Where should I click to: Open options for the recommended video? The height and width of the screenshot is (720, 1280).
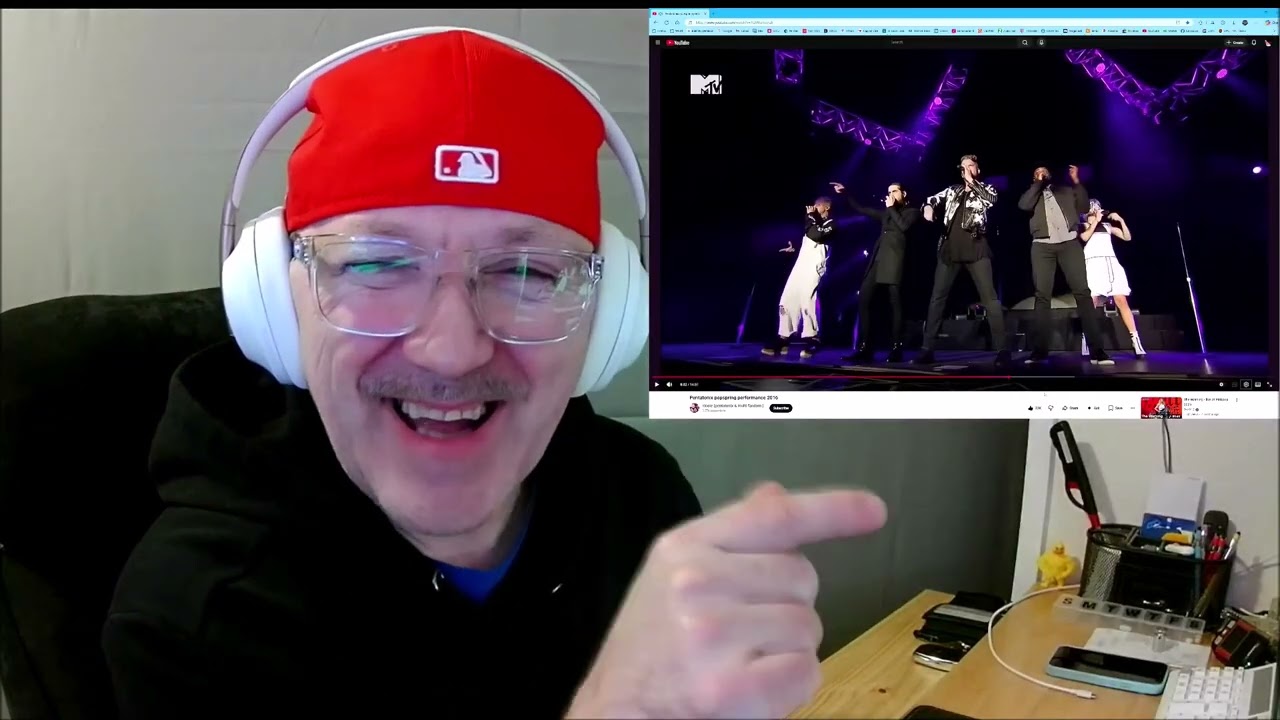[x=1236, y=400]
